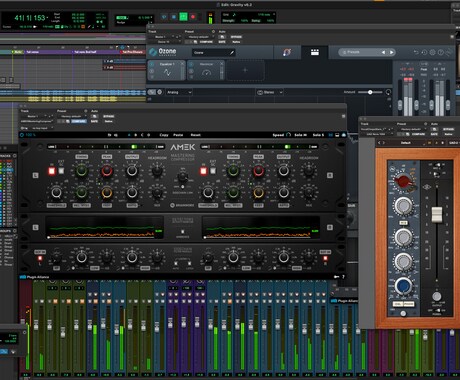Image resolution: width=460 pixels, height=380 pixels.
Task: Click the Brainworx logo on AMEK compressor
Action: [182, 205]
